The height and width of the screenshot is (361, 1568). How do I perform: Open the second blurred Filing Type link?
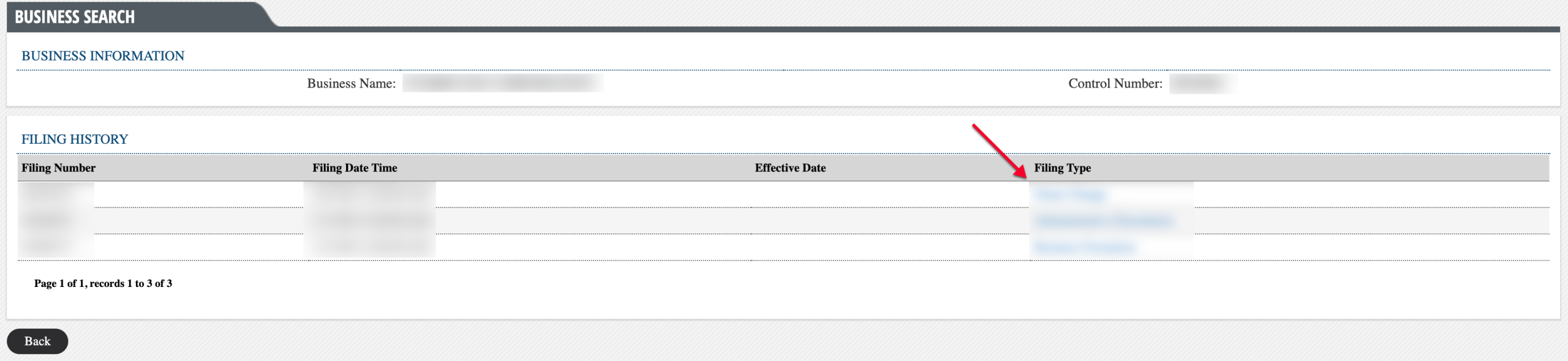point(1103,221)
